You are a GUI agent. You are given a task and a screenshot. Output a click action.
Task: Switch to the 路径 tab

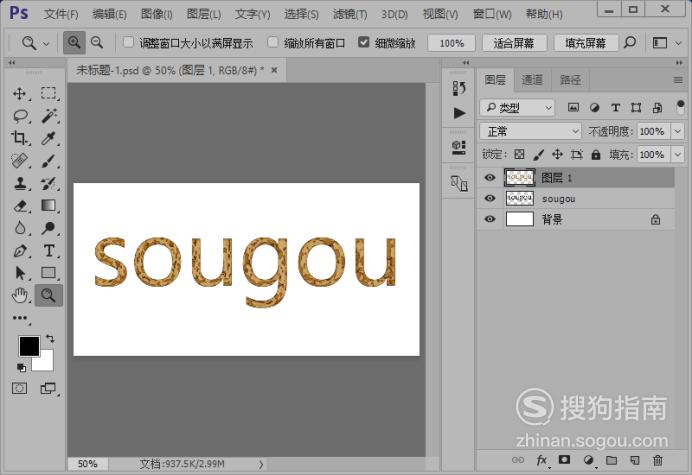tap(570, 80)
